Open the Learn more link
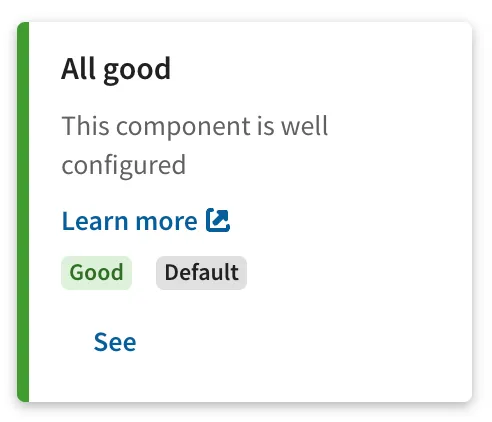 coord(146,221)
